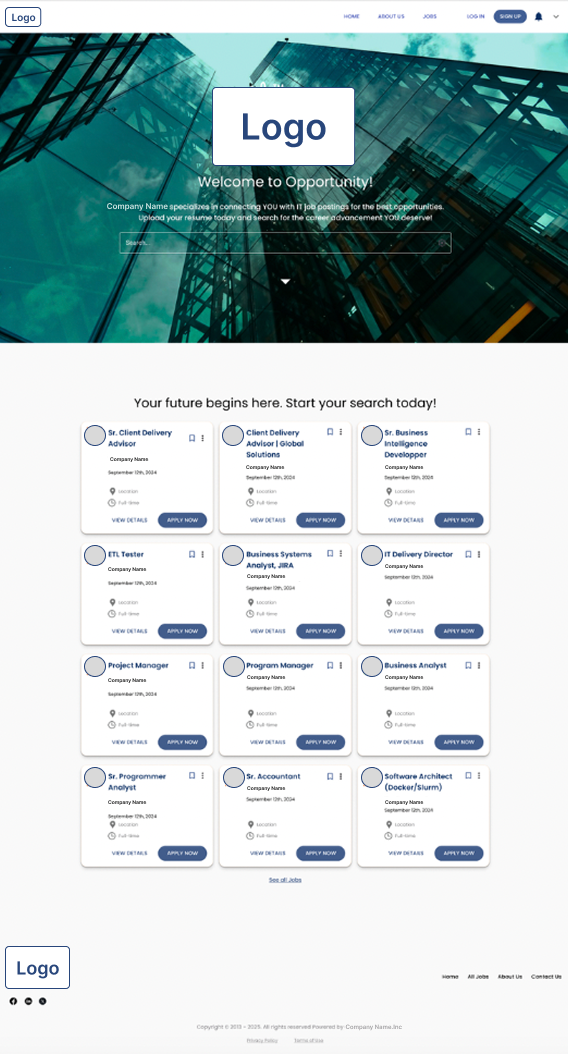Click the Program Manager company avatar
The width and height of the screenshot is (568, 1054).
click(233, 667)
